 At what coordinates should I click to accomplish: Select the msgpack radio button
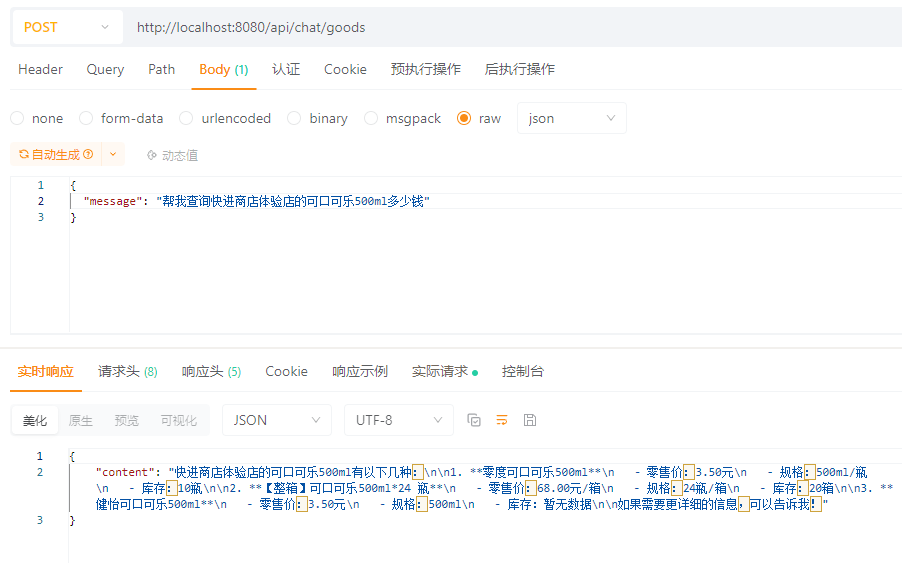371,118
